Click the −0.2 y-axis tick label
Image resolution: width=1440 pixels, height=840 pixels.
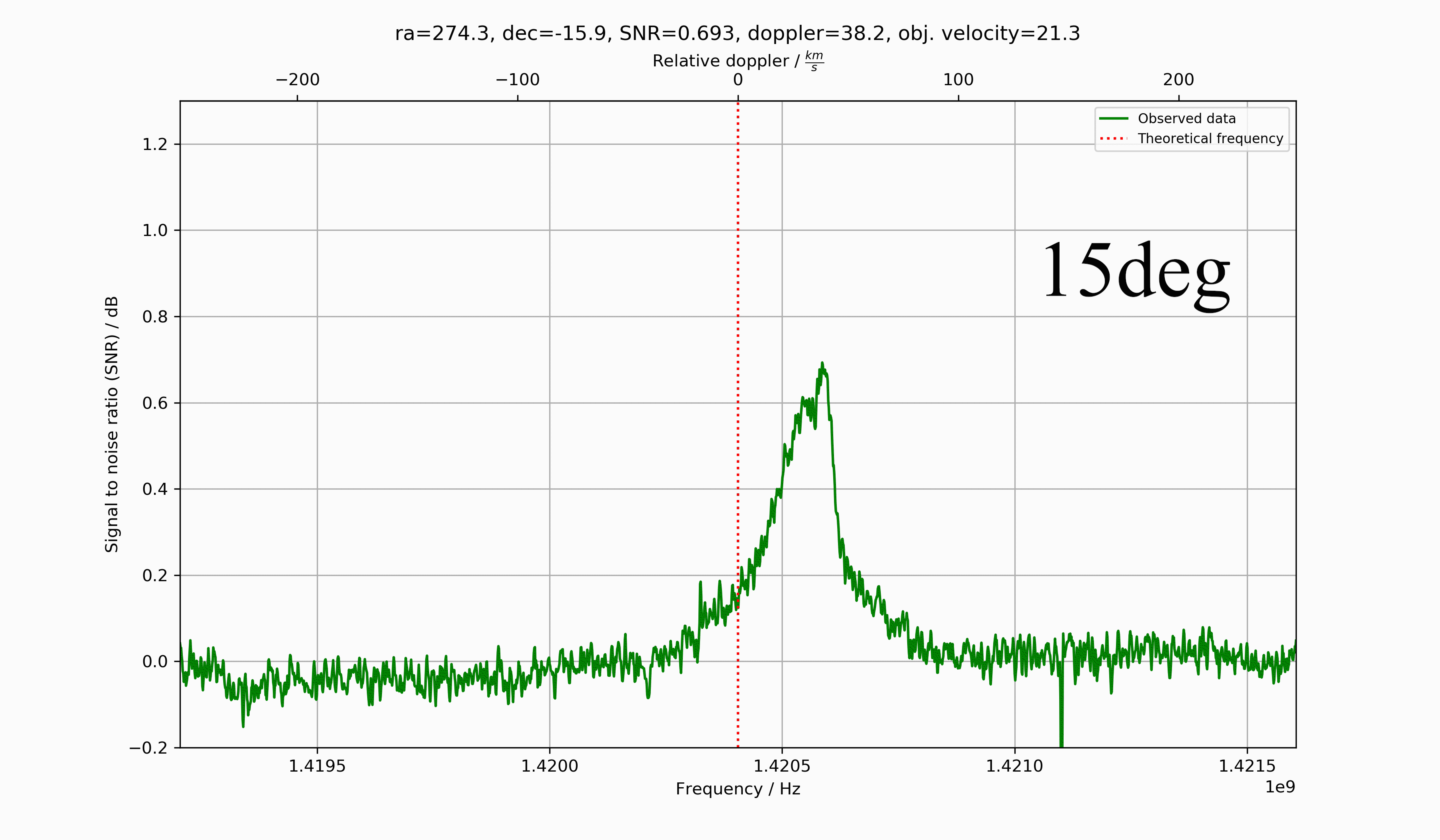pyautogui.click(x=148, y=748)
